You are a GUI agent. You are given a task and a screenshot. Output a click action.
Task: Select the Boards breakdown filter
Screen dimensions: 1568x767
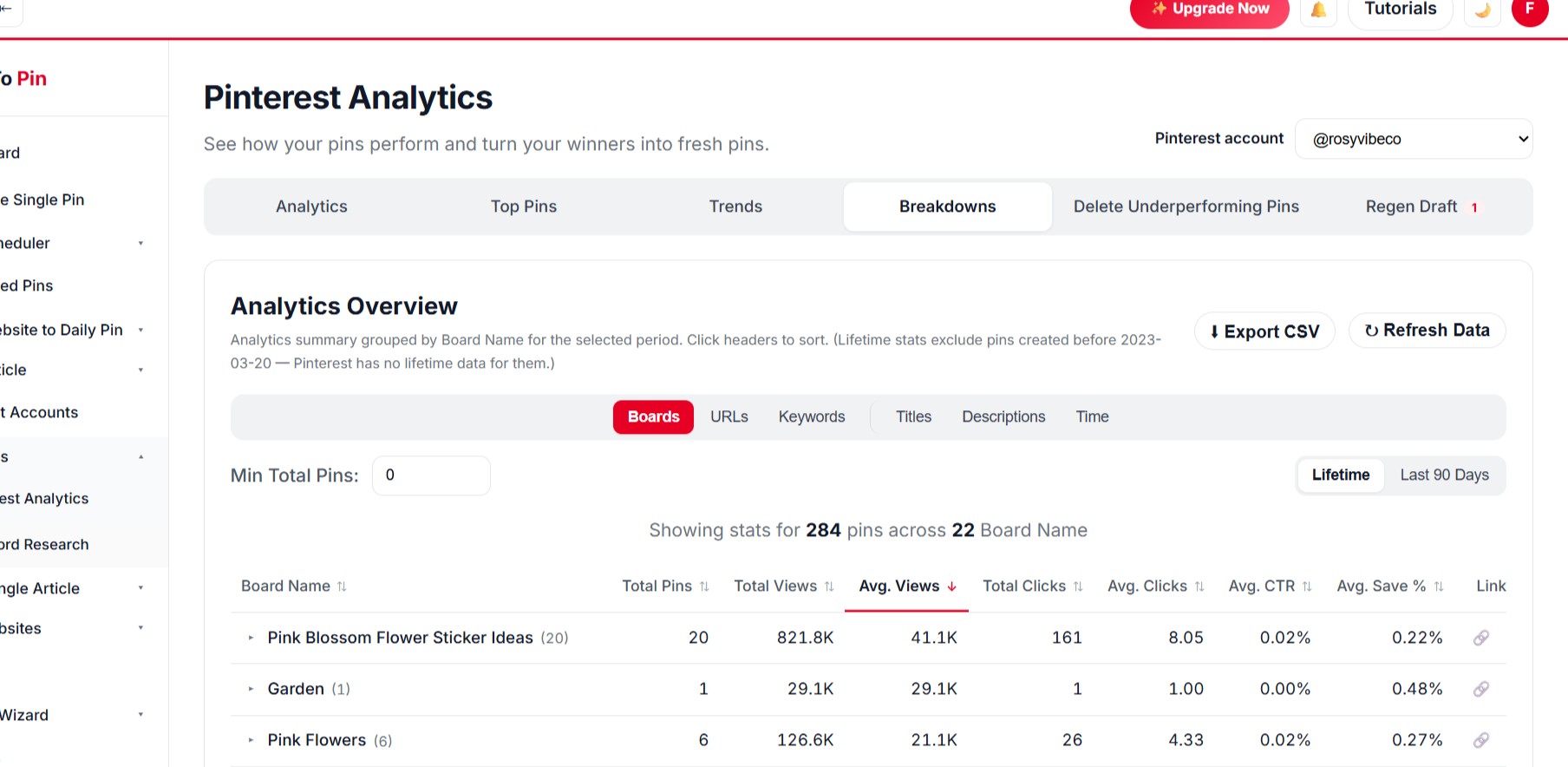point(653,417)
